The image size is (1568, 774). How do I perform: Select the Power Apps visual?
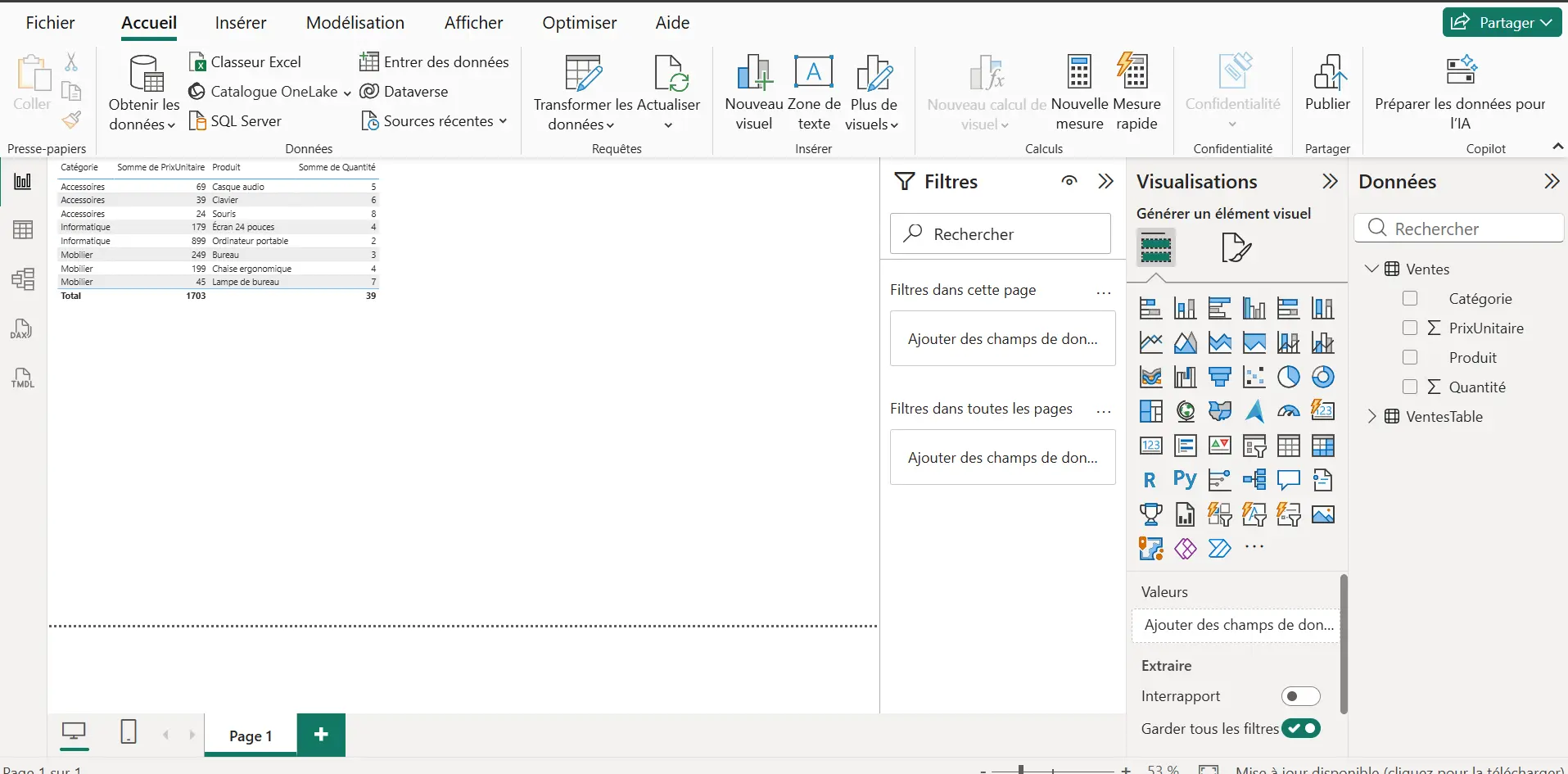tap(1185, 549)
